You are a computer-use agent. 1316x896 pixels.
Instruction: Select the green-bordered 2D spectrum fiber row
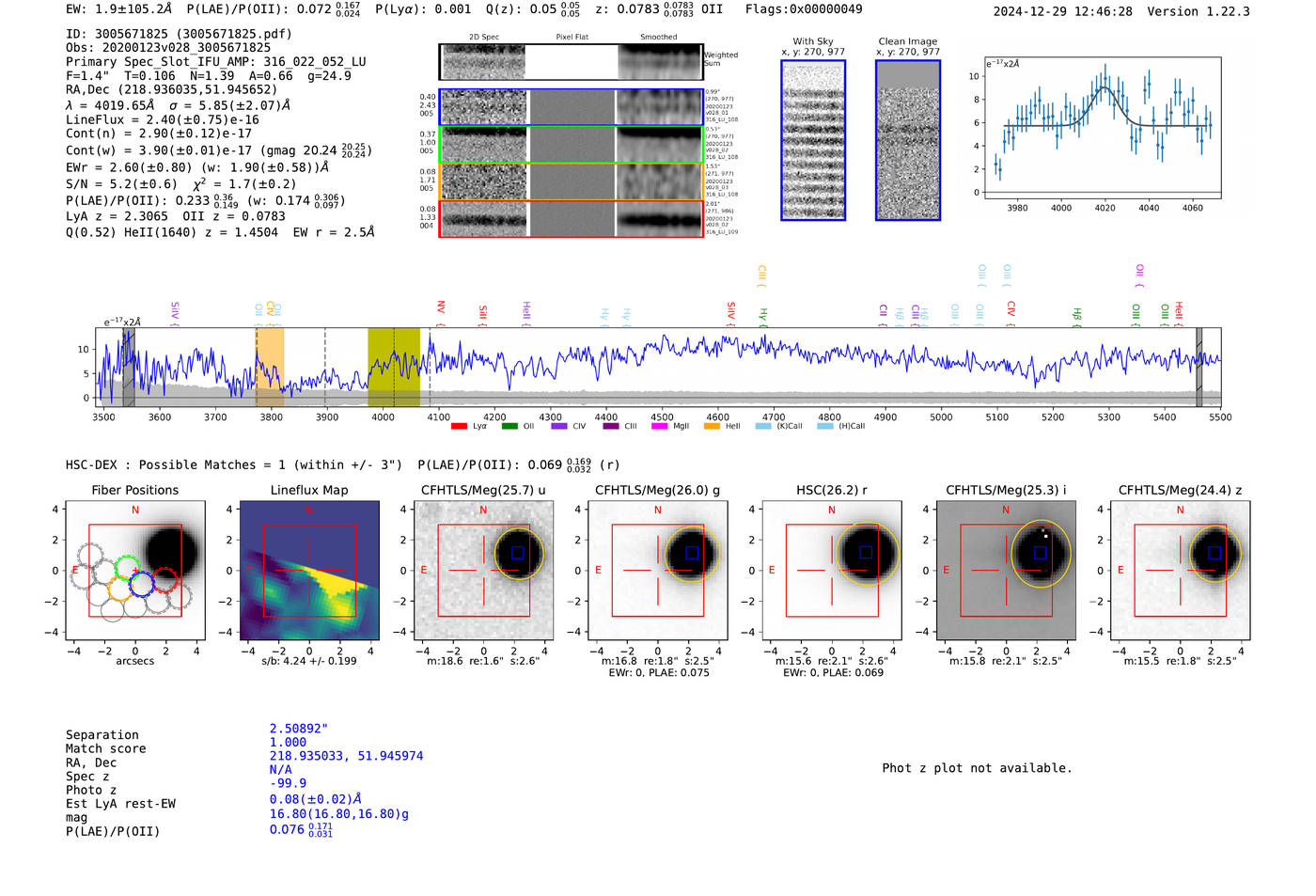point(572,145)
